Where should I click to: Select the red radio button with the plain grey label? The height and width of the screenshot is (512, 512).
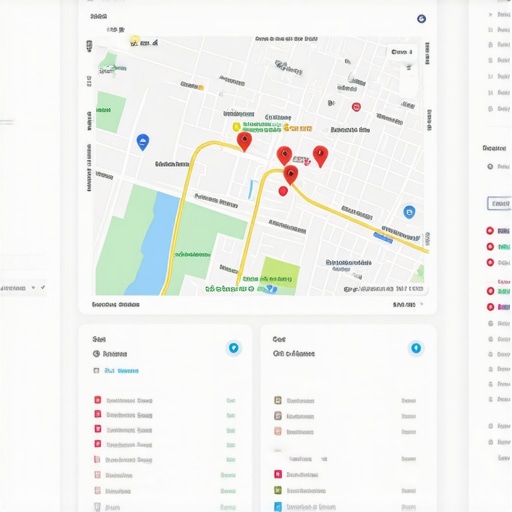(490, 262)
